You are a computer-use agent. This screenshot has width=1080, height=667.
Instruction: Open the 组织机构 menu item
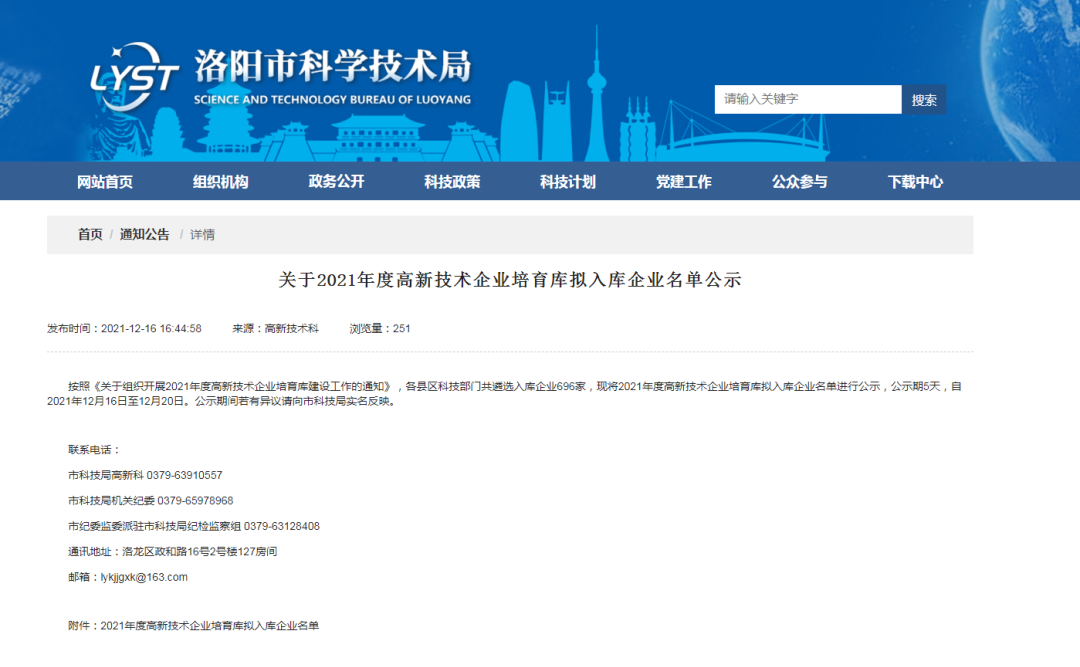click(220, 182)
